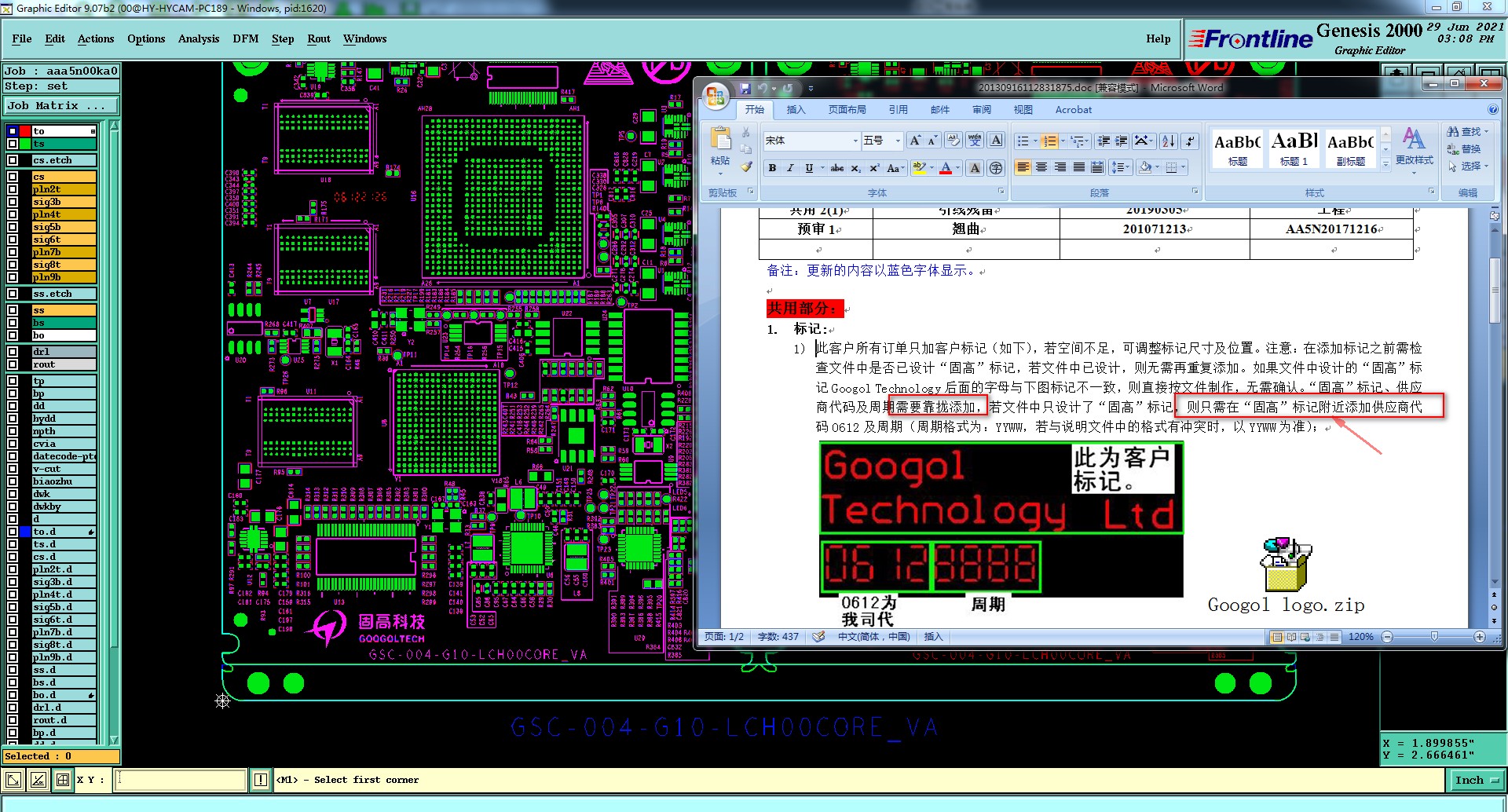Click Word Help question mark icon
The width and height of the screenshot is (1508, 812).
click(x=1492, y=110)
